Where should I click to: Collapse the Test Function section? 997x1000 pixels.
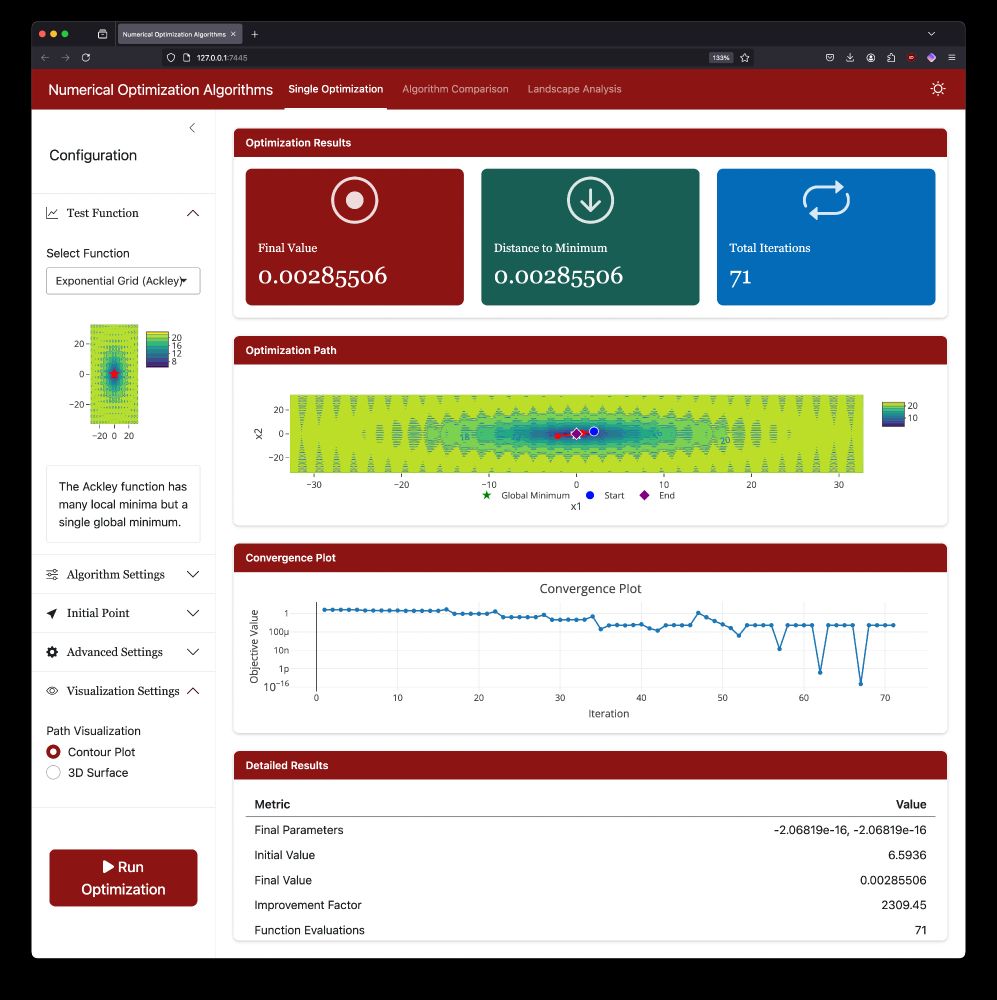pos(123,213)
